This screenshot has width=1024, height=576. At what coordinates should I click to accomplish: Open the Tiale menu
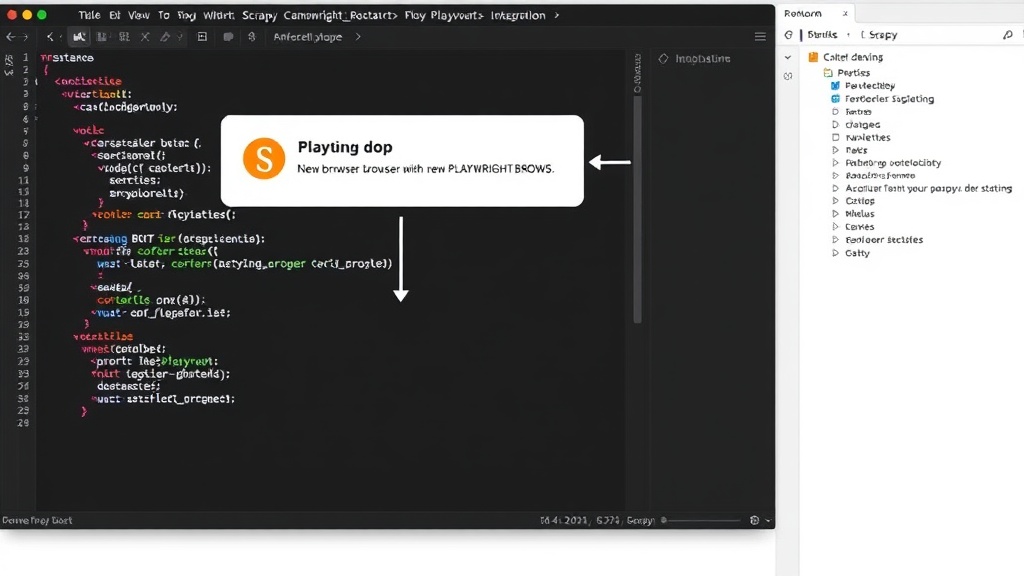89,15
